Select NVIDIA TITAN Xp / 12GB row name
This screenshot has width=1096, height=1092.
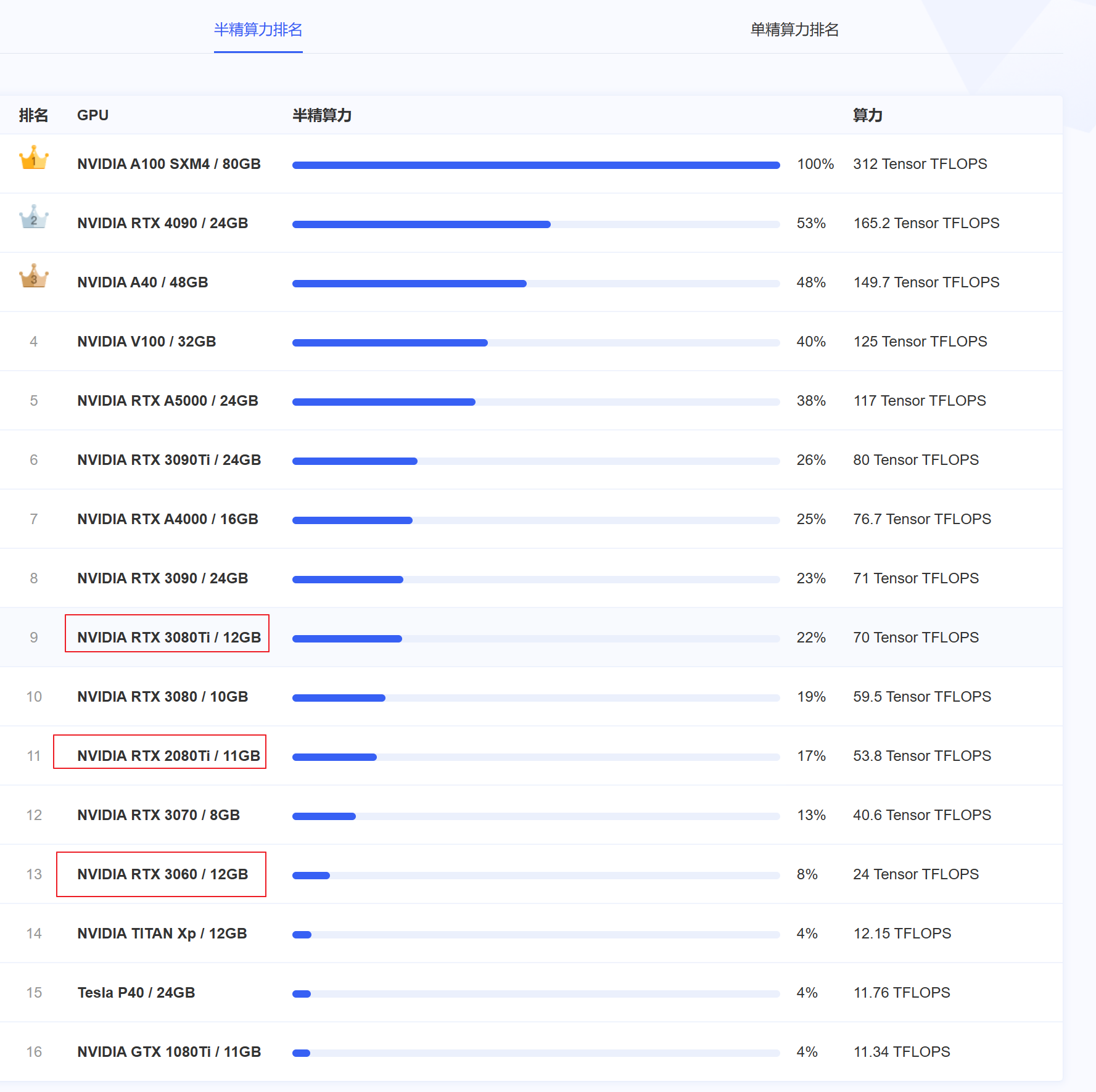[162, 934]
